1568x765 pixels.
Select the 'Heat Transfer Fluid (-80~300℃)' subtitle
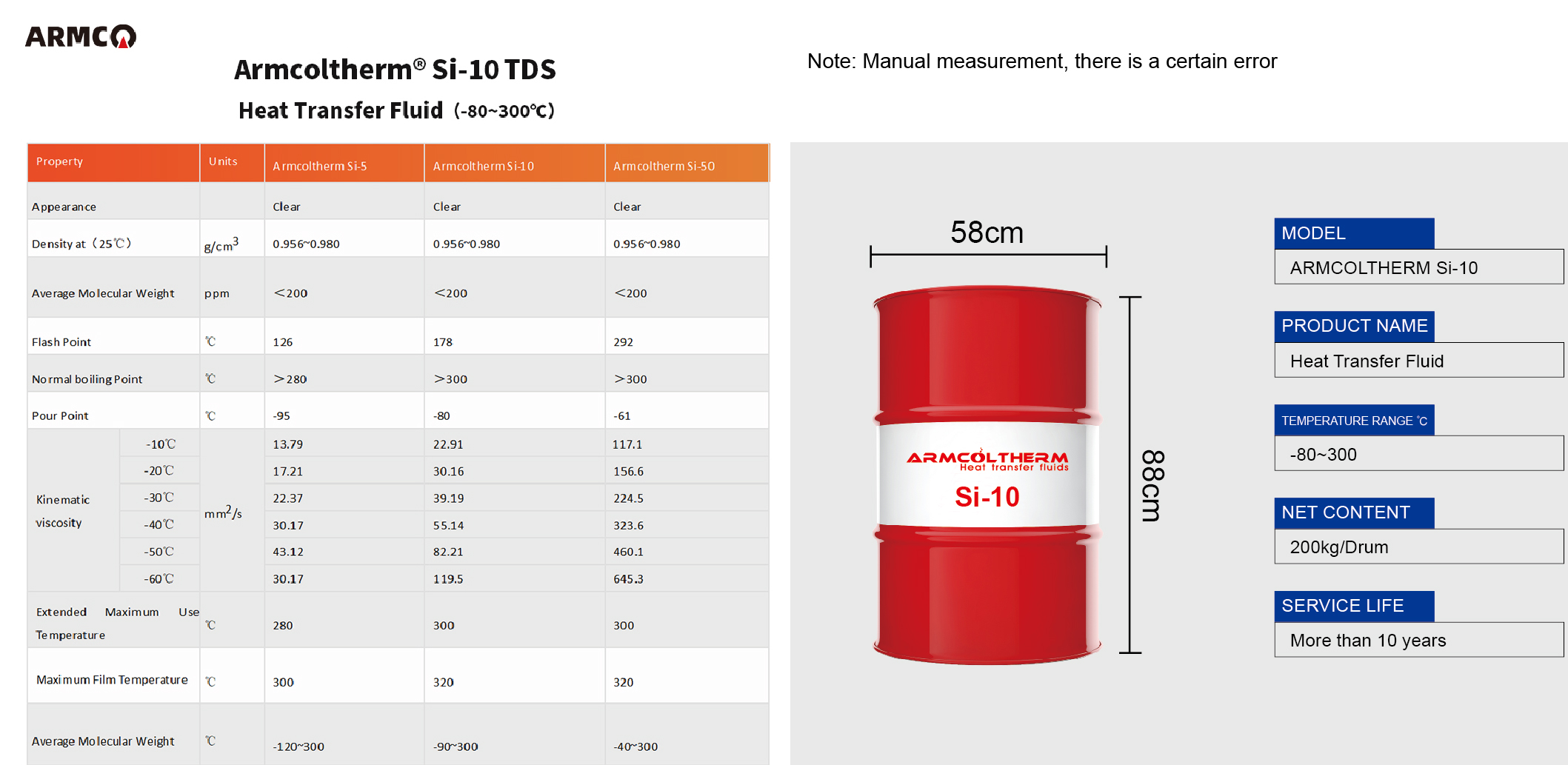(x=396, y=110)
